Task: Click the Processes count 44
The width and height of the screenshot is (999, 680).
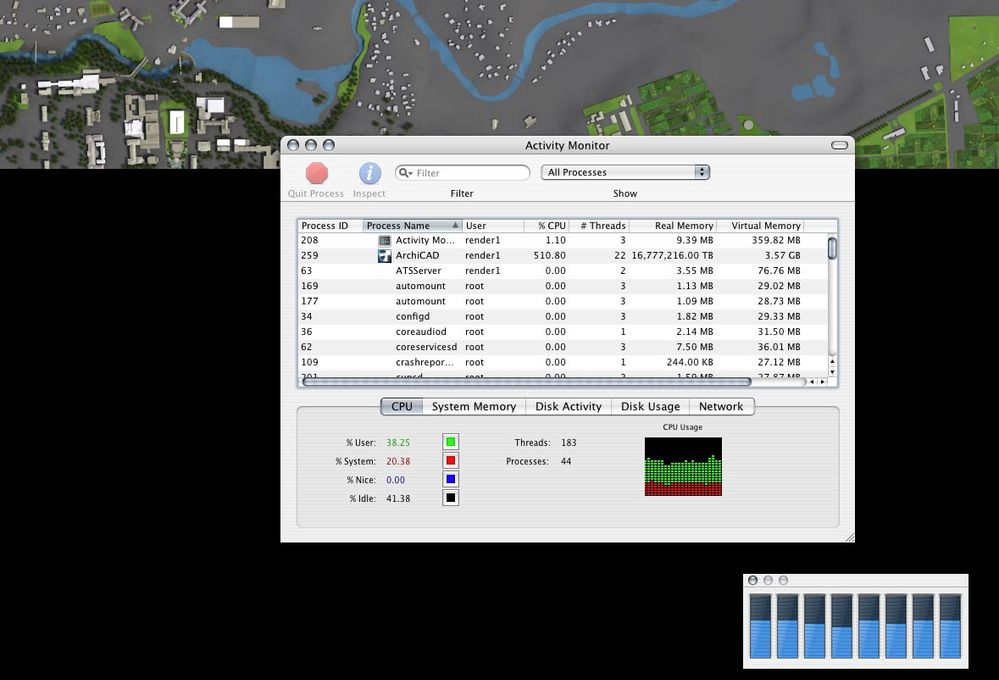Action: pos(566,461)
